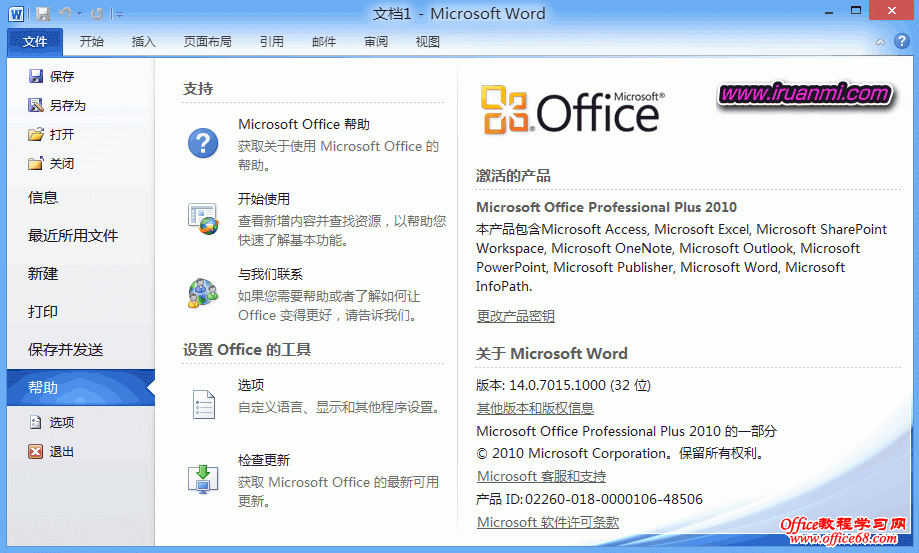The image size is (919, 553).
Task: Open the 其他版本和版权信息 link
Action: point(535,408)
